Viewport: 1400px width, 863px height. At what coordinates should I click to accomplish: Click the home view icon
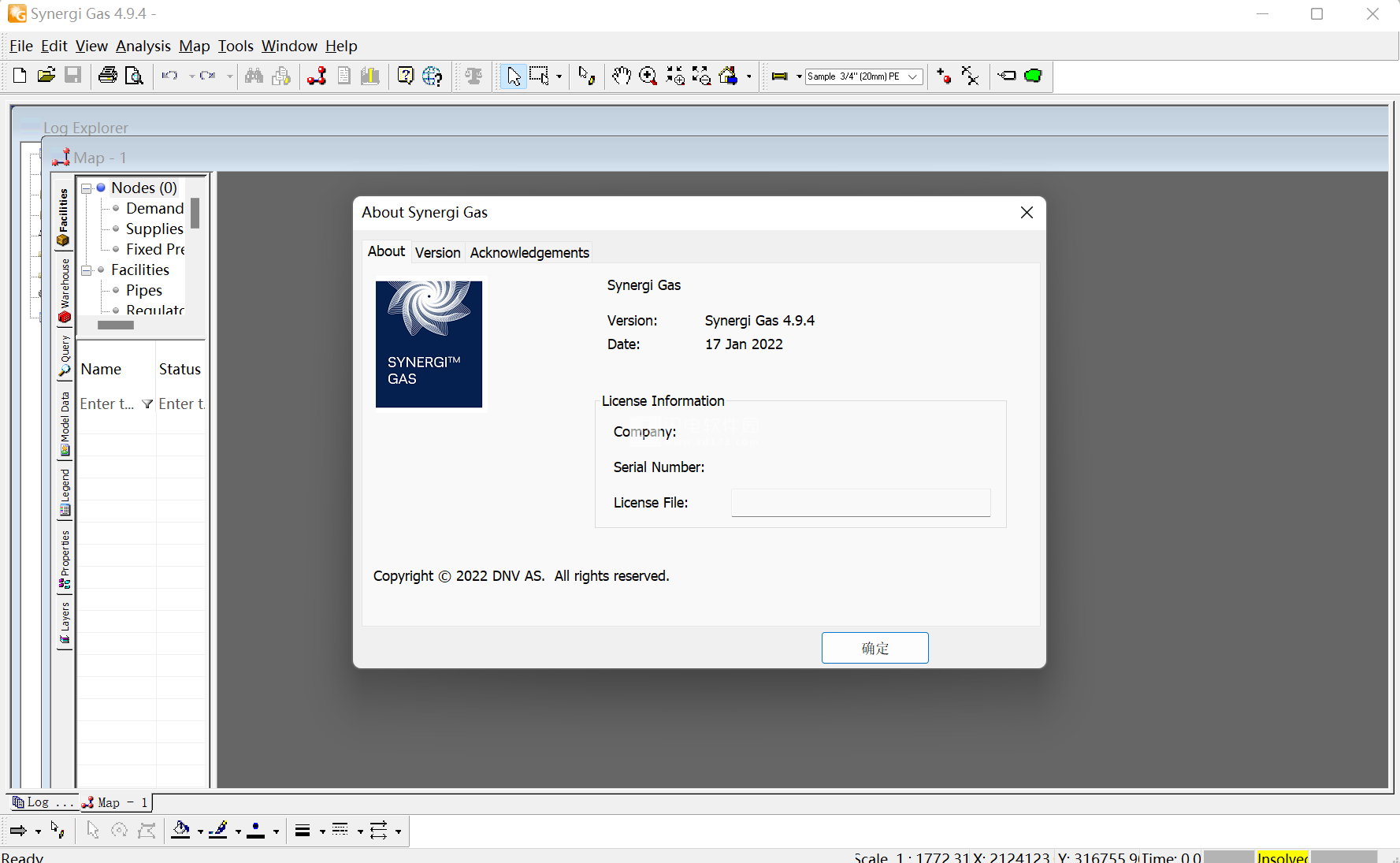[x=729, y=76]
